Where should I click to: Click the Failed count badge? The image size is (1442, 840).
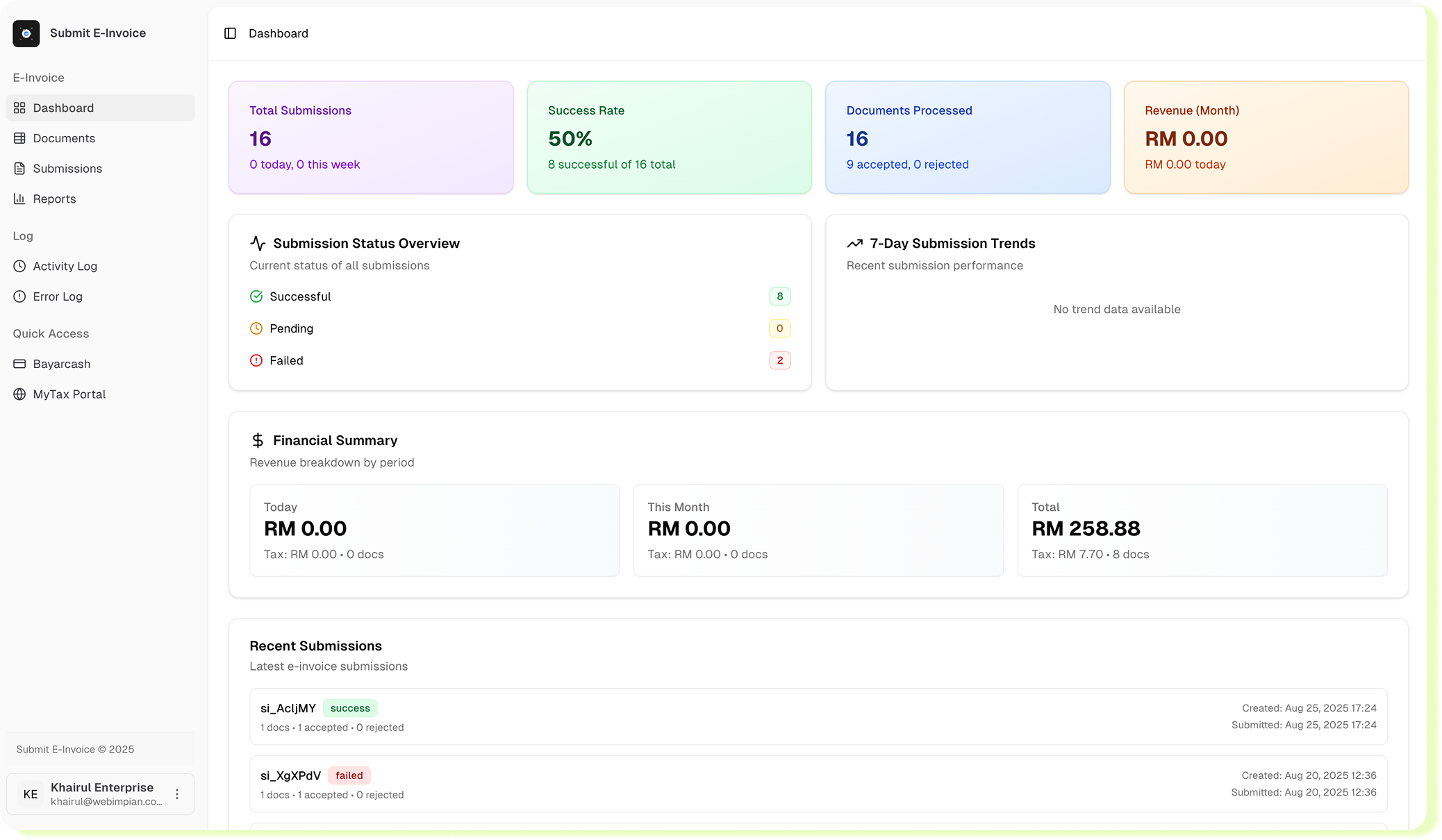(779, 360)
